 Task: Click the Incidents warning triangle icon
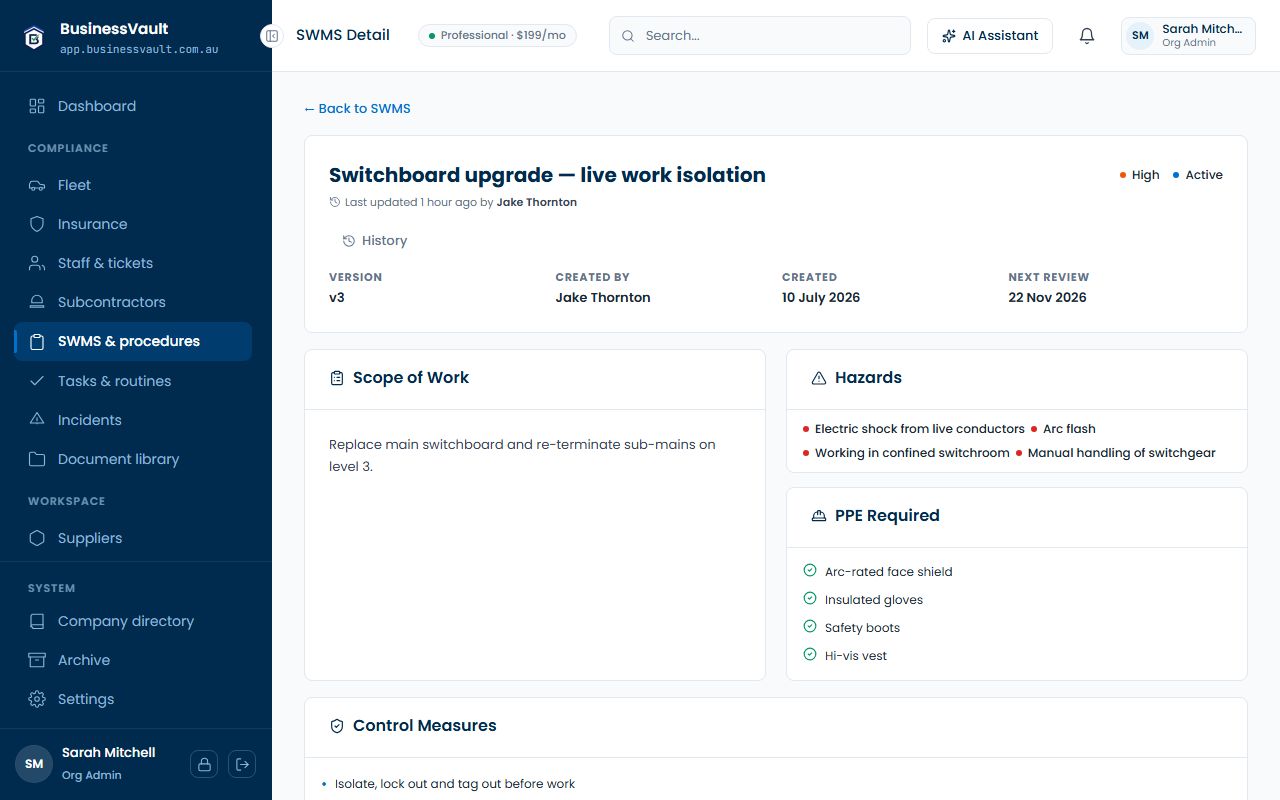[x=37, y=420]
